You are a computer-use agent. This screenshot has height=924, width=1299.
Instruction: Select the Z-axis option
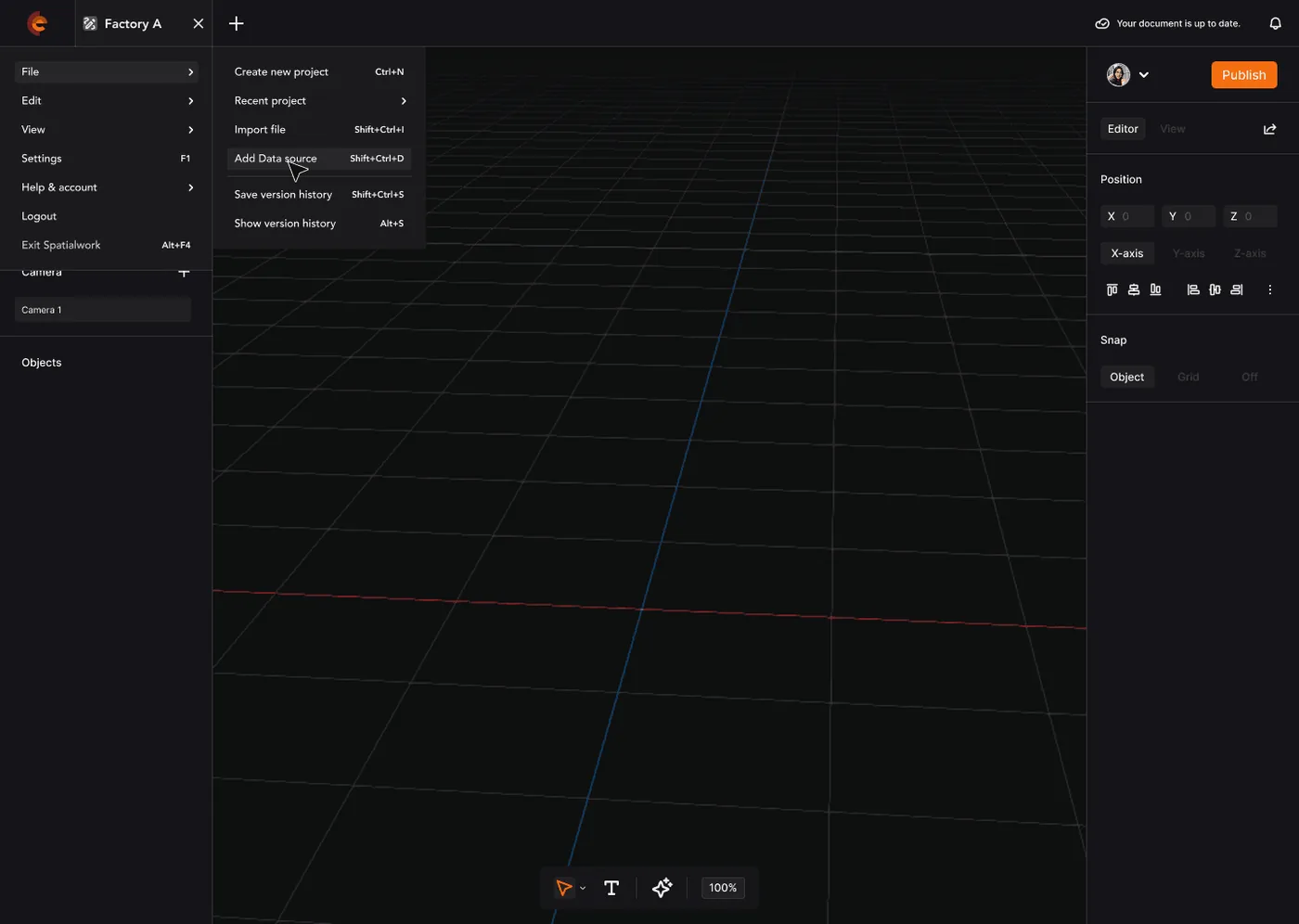click(x=1250, y=253)
